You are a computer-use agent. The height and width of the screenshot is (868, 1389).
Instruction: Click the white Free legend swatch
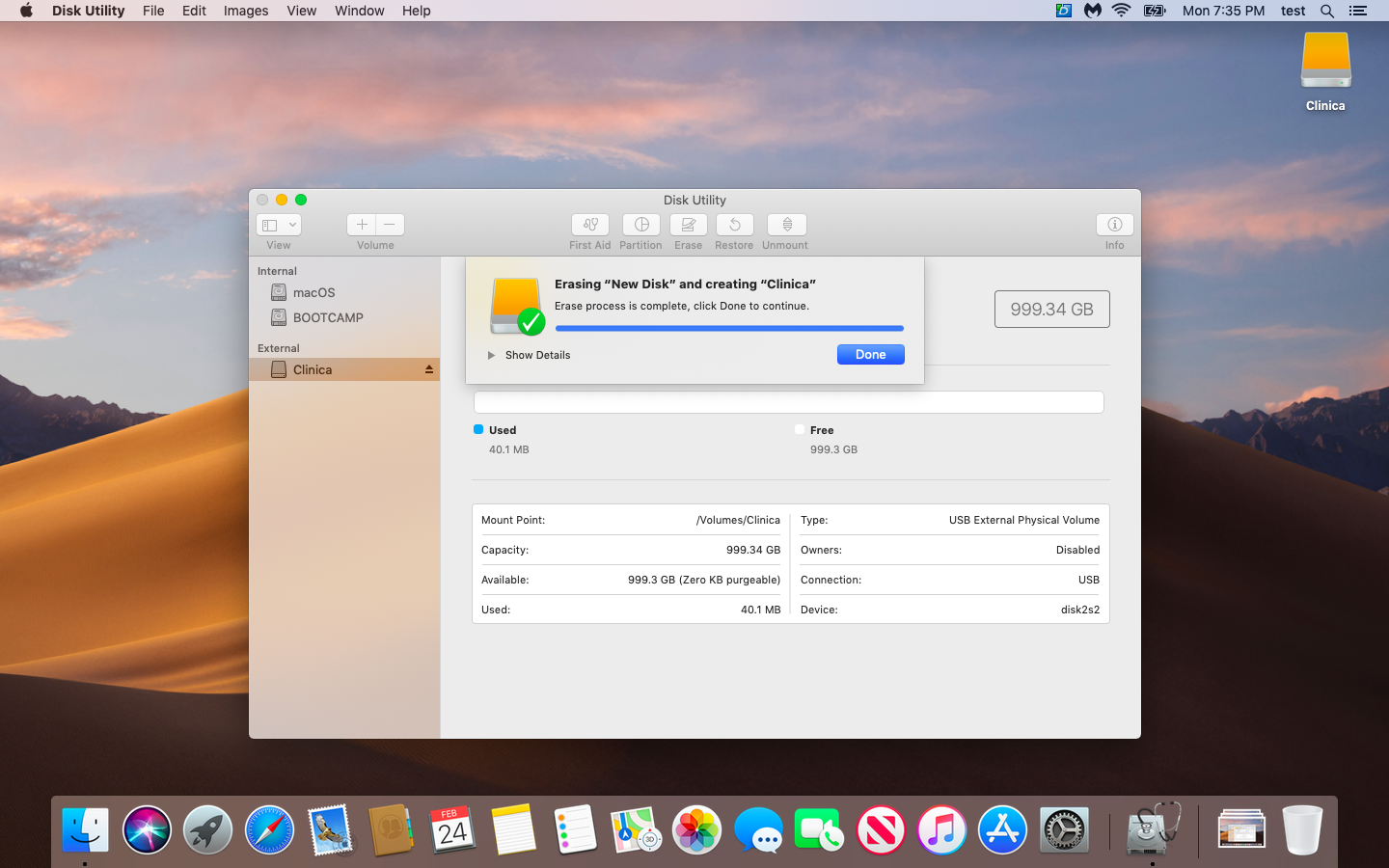click(x=800, y=429)
